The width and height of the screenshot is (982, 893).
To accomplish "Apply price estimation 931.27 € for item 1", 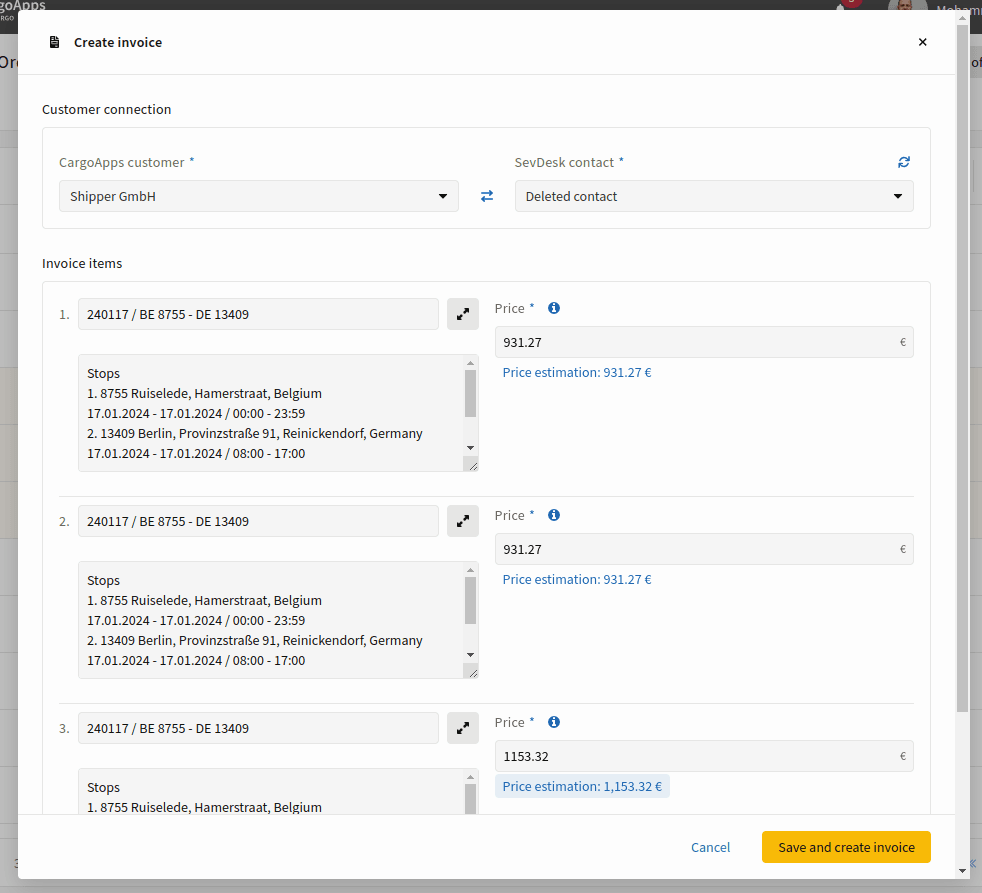I will click(x=577, y=373).
